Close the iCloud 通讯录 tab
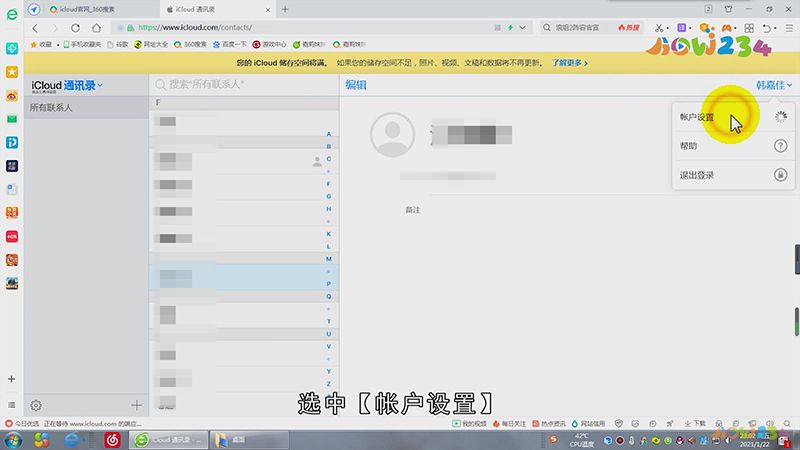Viewport: 800px width, 450px height. tap(268, 10)
